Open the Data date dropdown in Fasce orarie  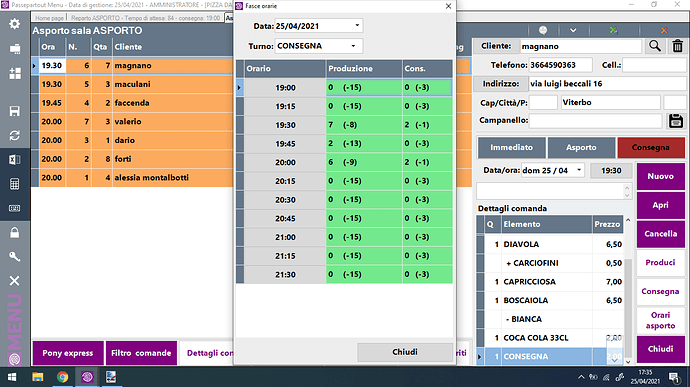click(x=357, y=26)
